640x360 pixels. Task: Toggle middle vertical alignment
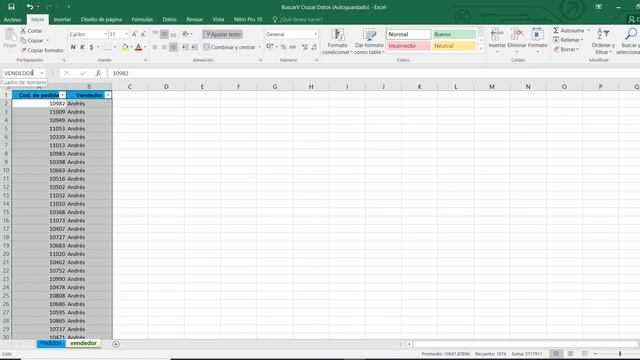tap(164, 35)
